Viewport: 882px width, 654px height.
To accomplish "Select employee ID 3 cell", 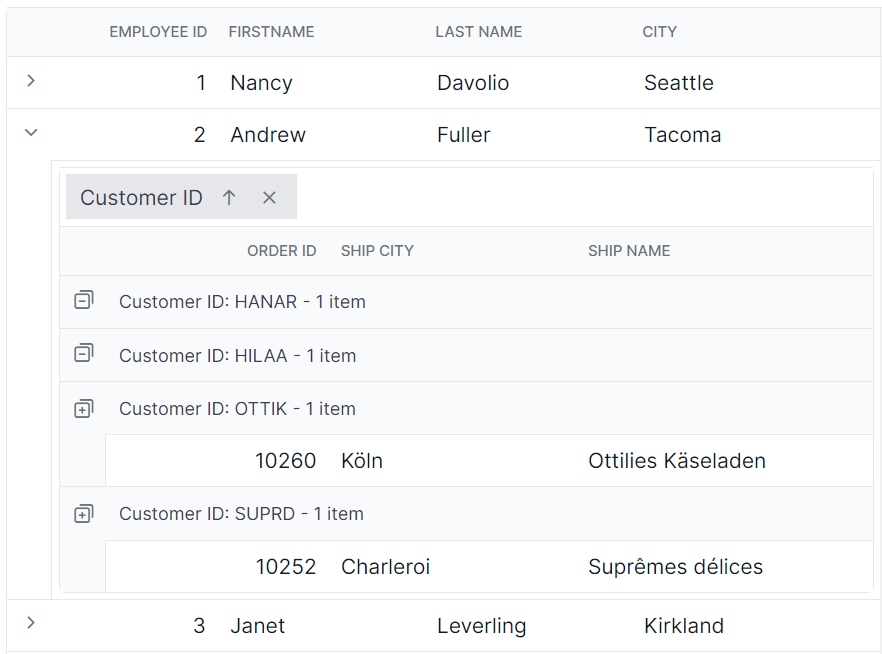I will click(x=199, y=626).
